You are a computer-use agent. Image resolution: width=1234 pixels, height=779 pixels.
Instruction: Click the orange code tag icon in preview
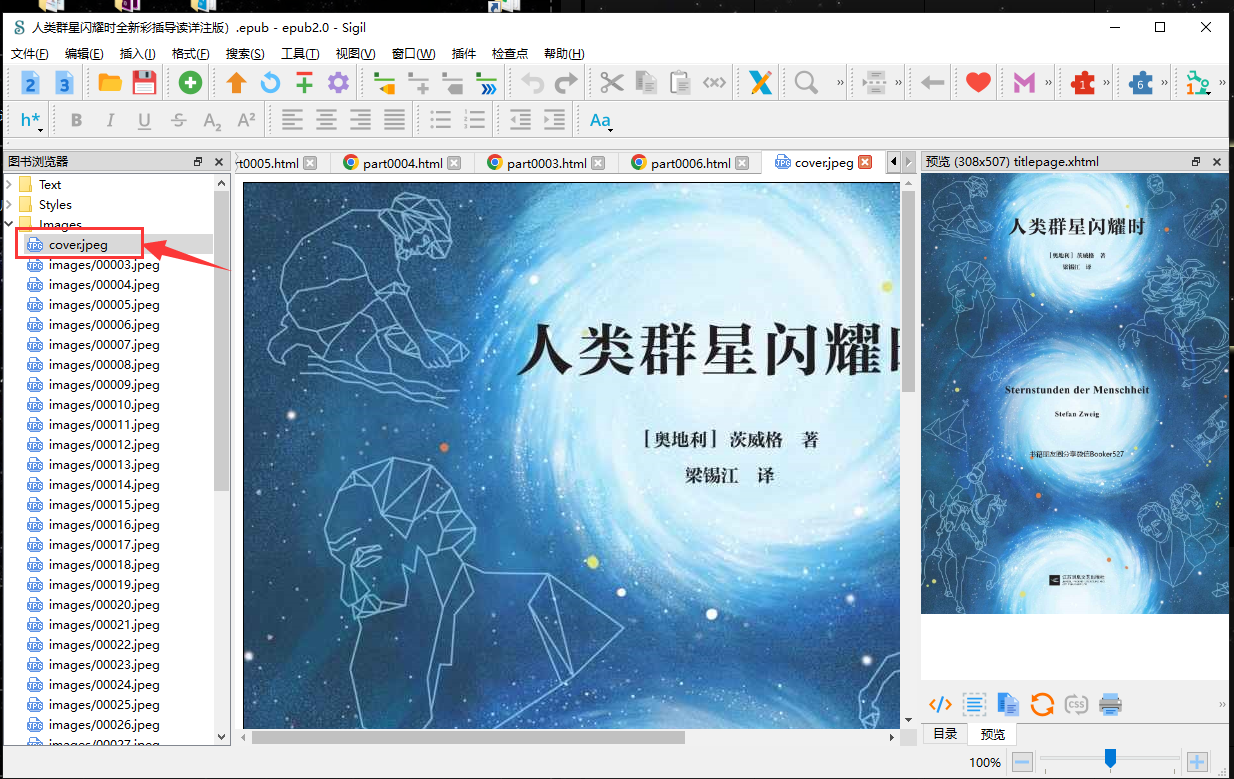pyautogui.click(x=940, y=703)
